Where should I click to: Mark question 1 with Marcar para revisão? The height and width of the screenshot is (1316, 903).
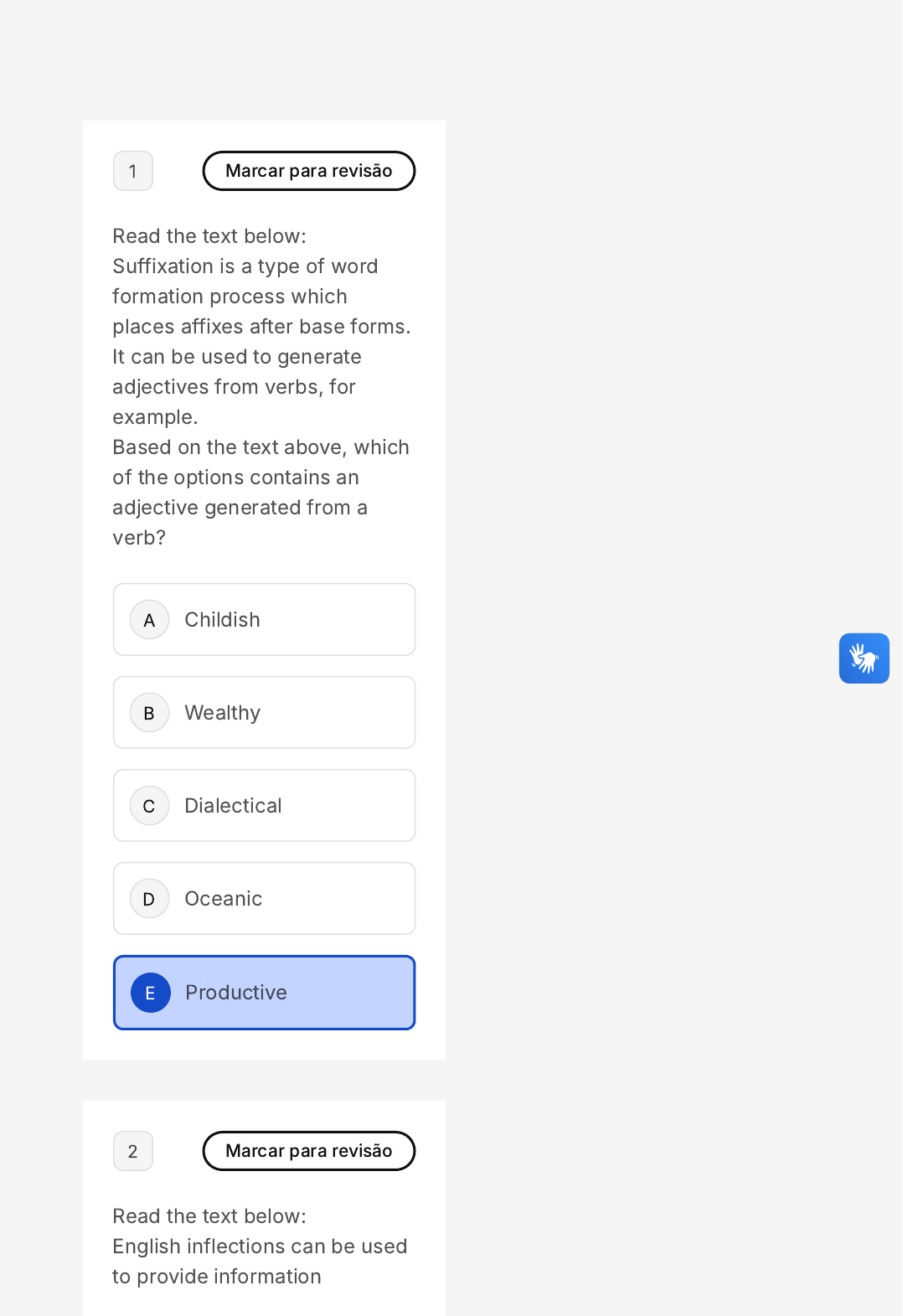coord(308,171)
